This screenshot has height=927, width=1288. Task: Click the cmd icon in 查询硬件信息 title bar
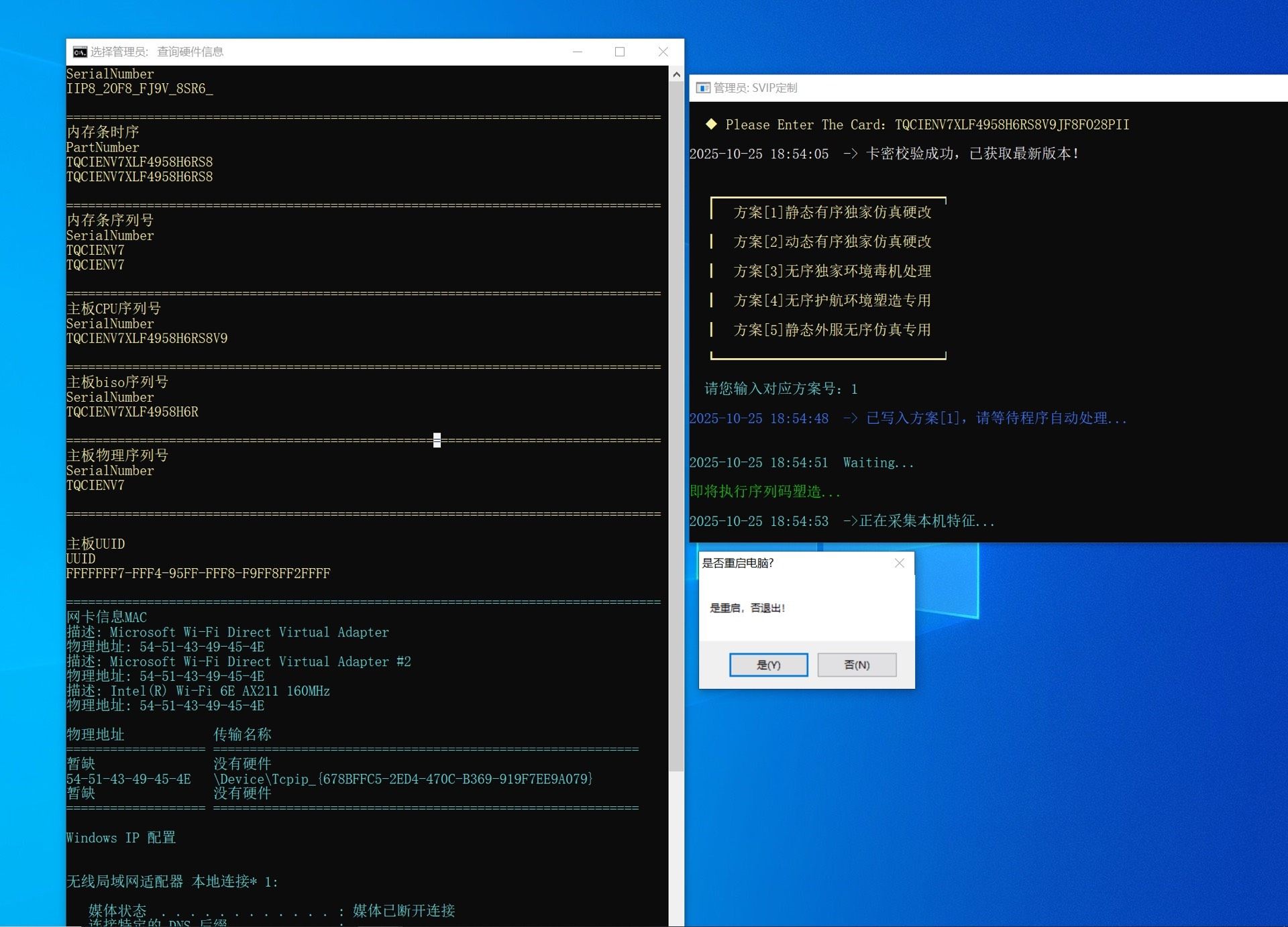[x=80, y=52]
